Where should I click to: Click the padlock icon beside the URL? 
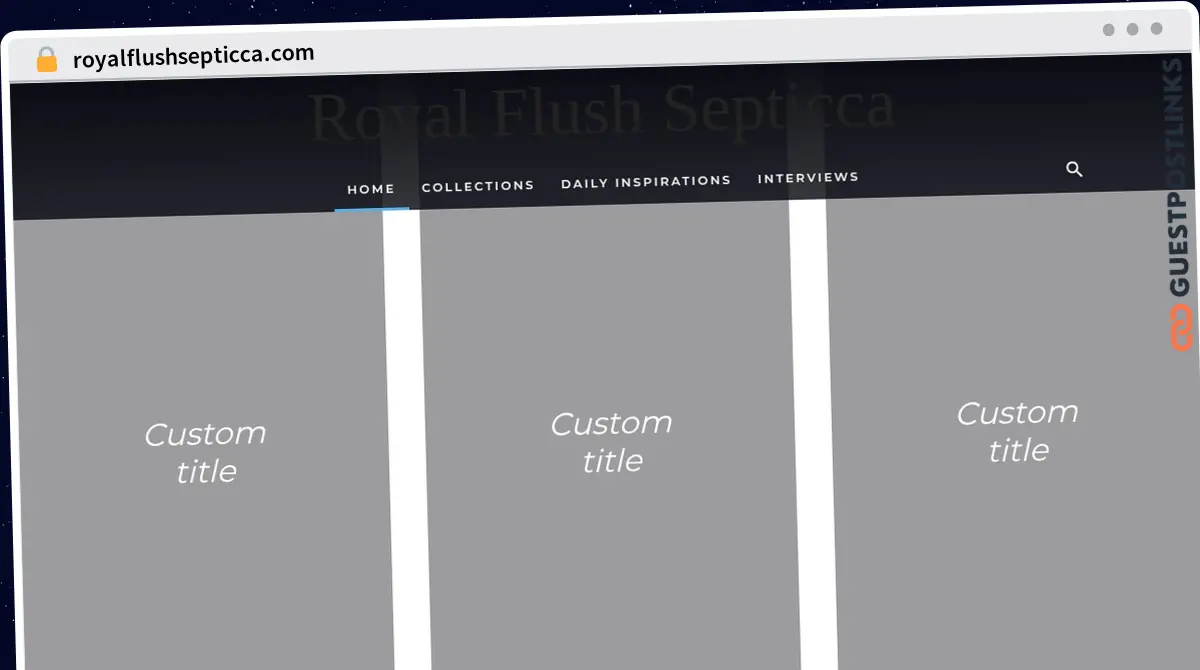coord(46,60)
